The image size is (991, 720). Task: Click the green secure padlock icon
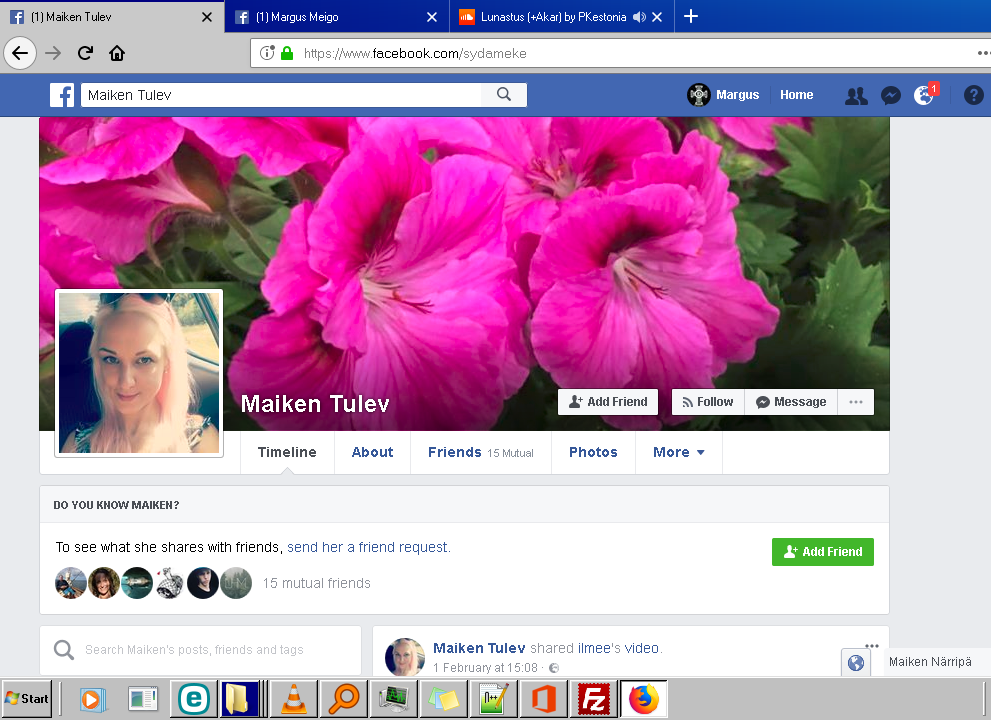click(287, 53)
